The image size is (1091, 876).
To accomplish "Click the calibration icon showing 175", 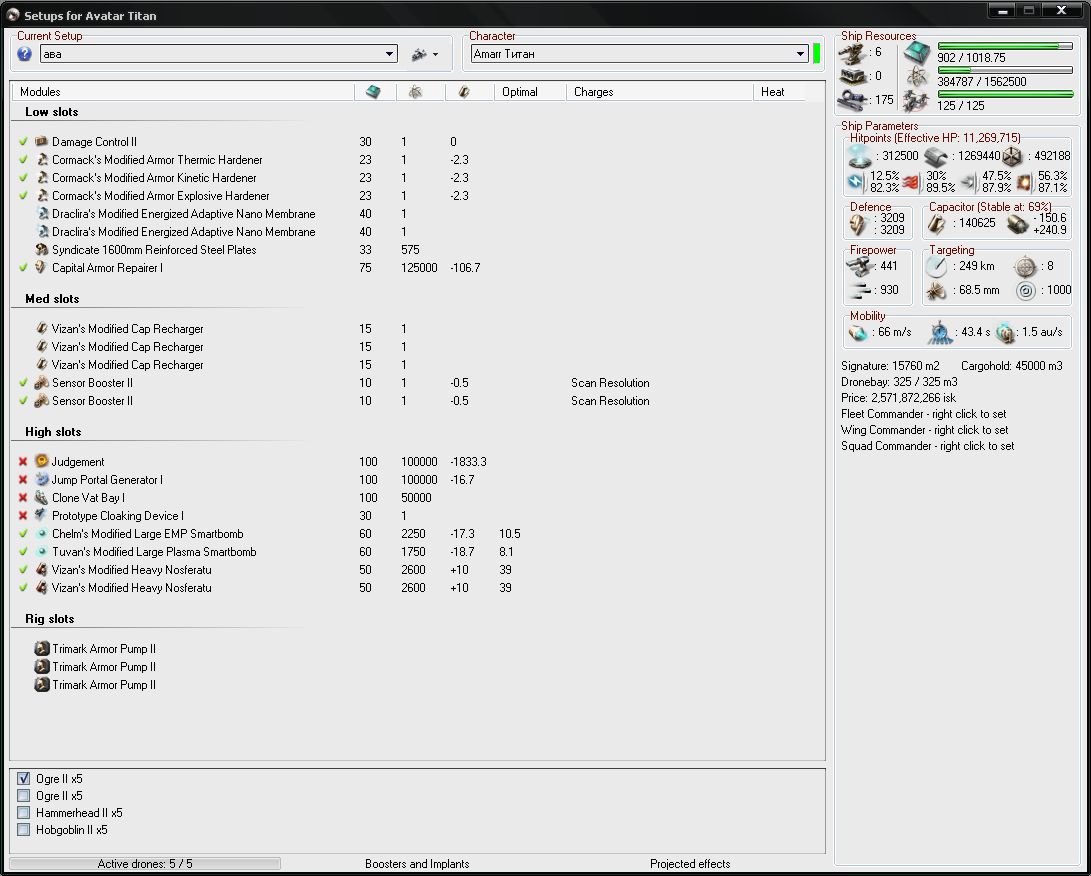I will [x=852, y=101].
